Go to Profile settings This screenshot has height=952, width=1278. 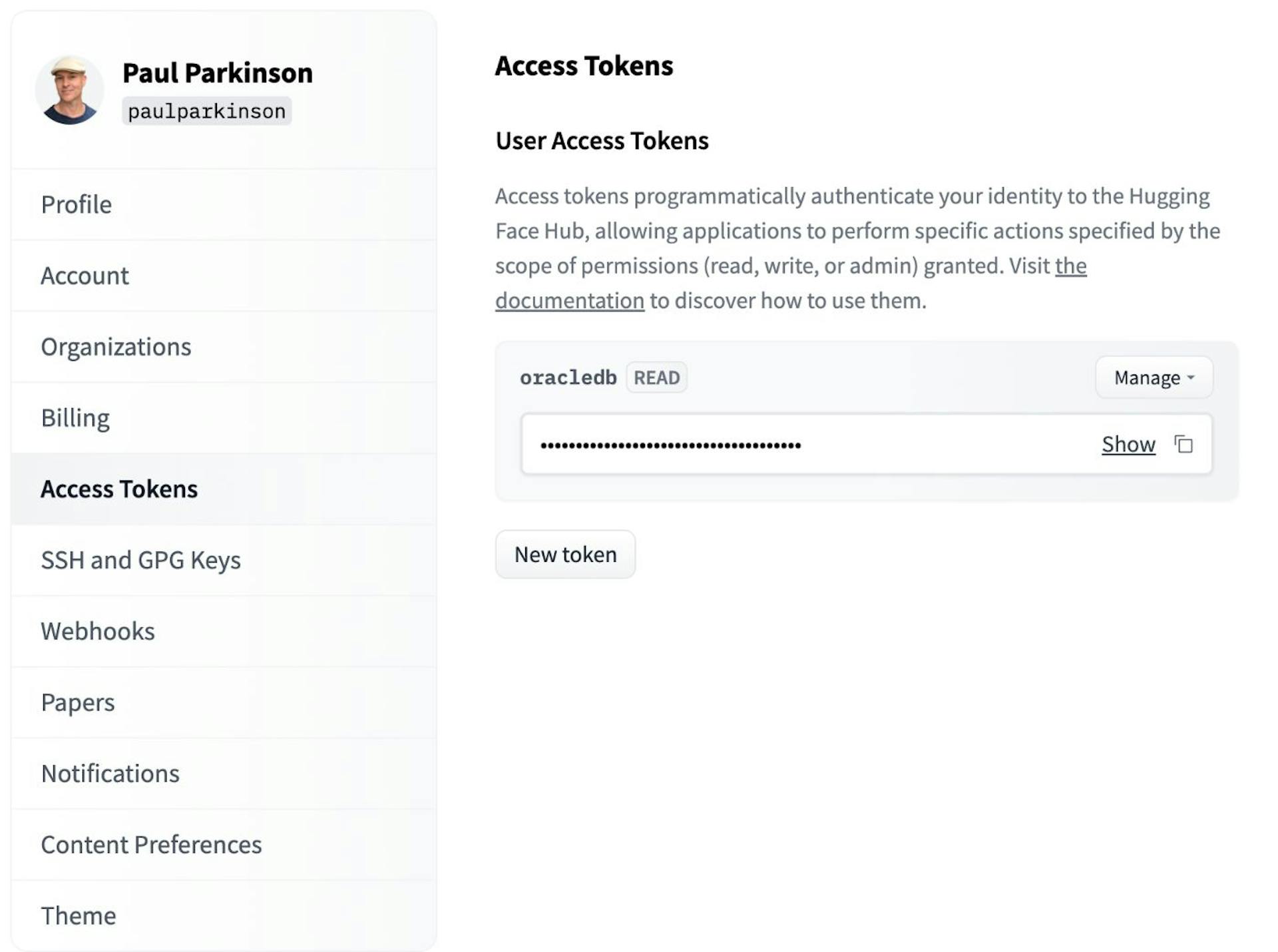click(x=77, y=204)
